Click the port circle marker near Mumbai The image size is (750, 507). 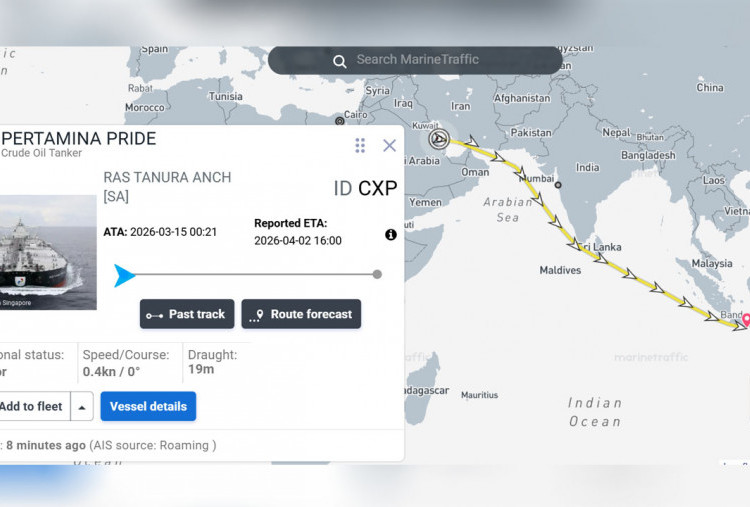(x=558, y=185)
